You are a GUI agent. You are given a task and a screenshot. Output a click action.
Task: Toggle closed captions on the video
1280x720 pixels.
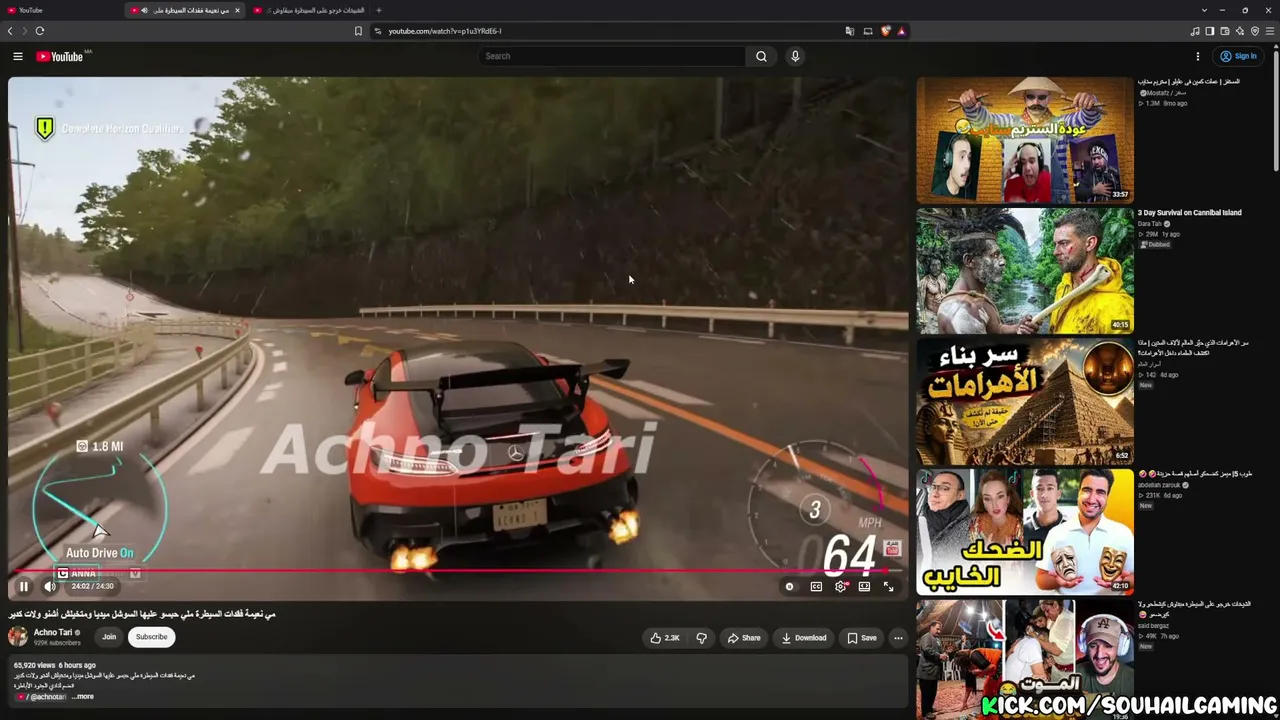point(816,587)
